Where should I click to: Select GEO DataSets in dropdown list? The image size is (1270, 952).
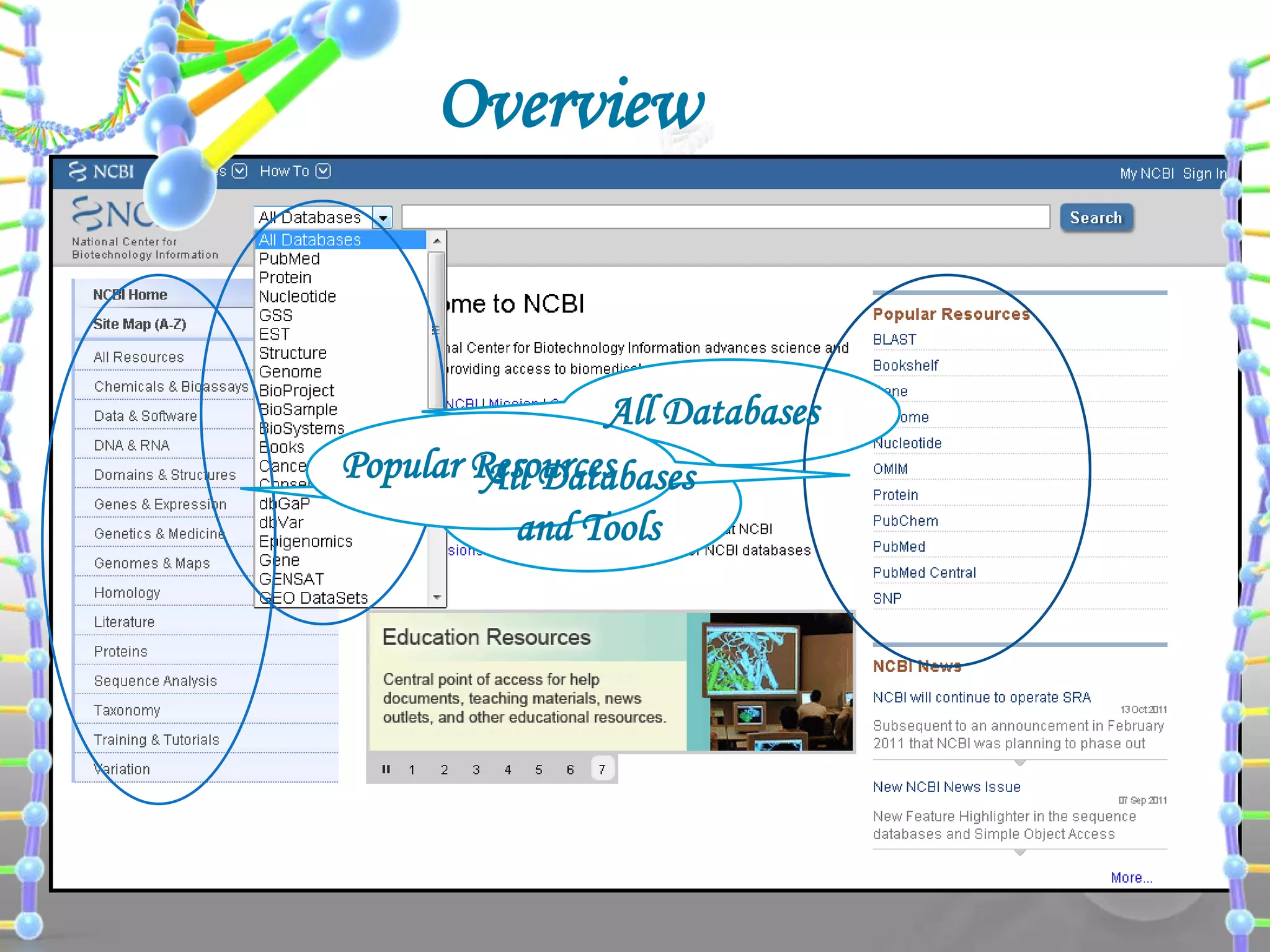point(313,597)
